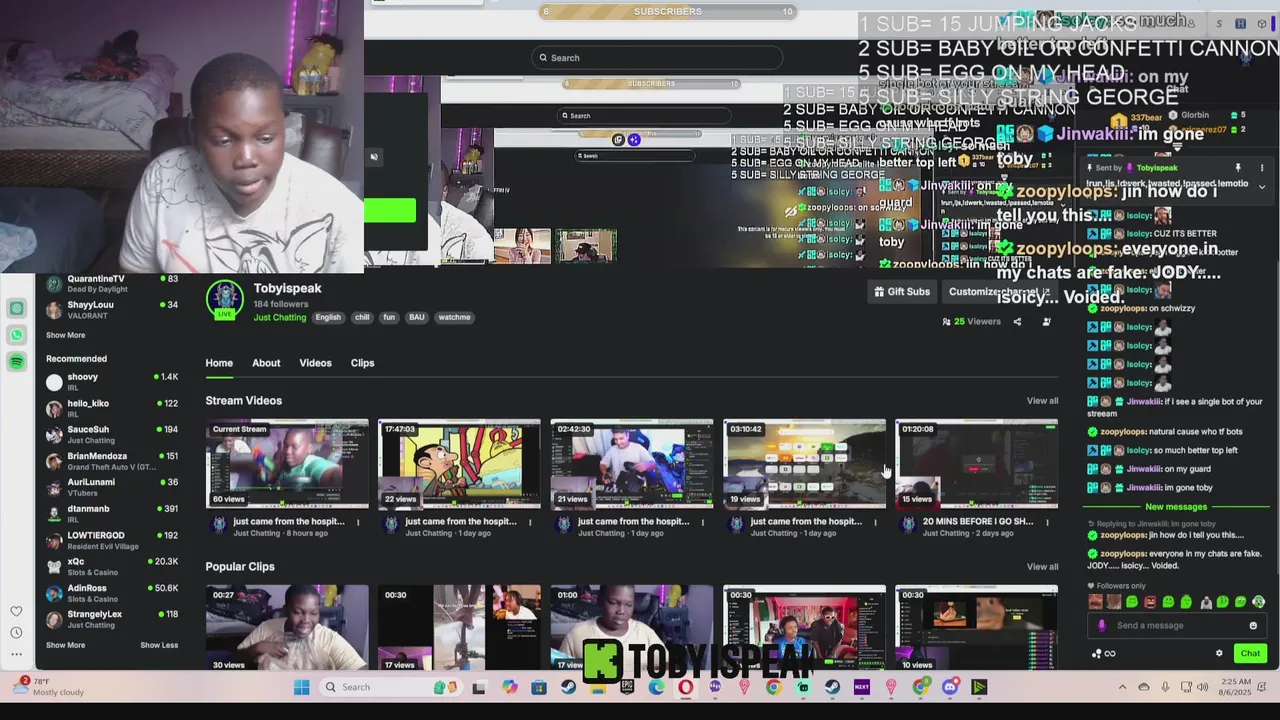Open the Just Chatting category link

[x=280, y=318]
